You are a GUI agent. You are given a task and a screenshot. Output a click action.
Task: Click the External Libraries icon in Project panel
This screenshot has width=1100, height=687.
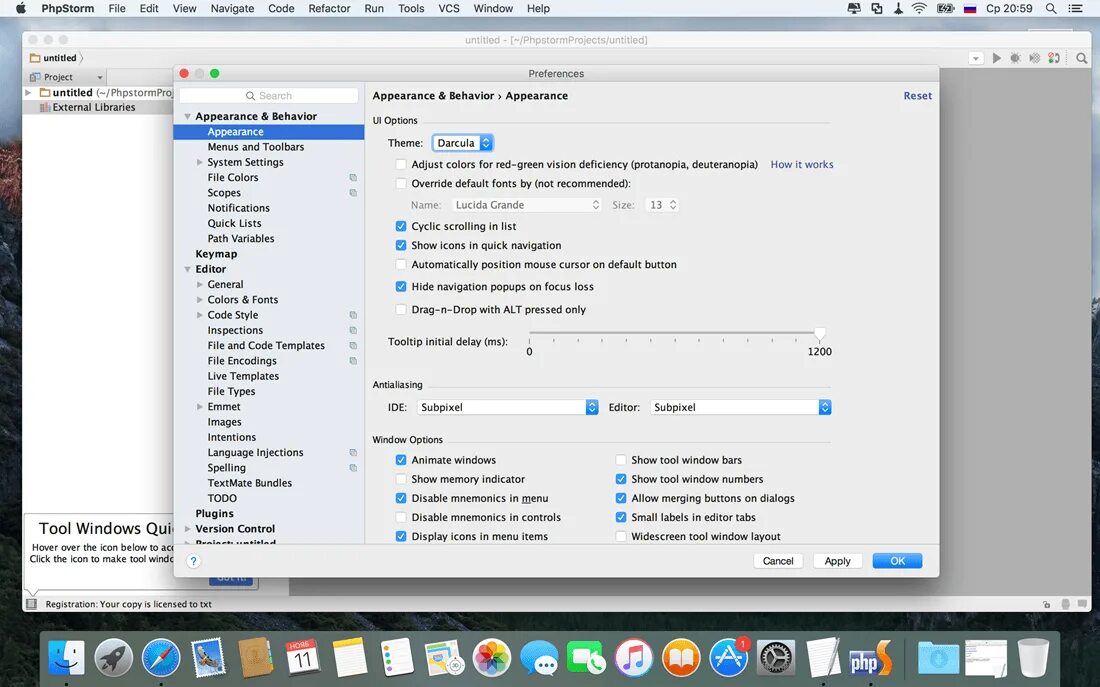(x=45, y=107)
